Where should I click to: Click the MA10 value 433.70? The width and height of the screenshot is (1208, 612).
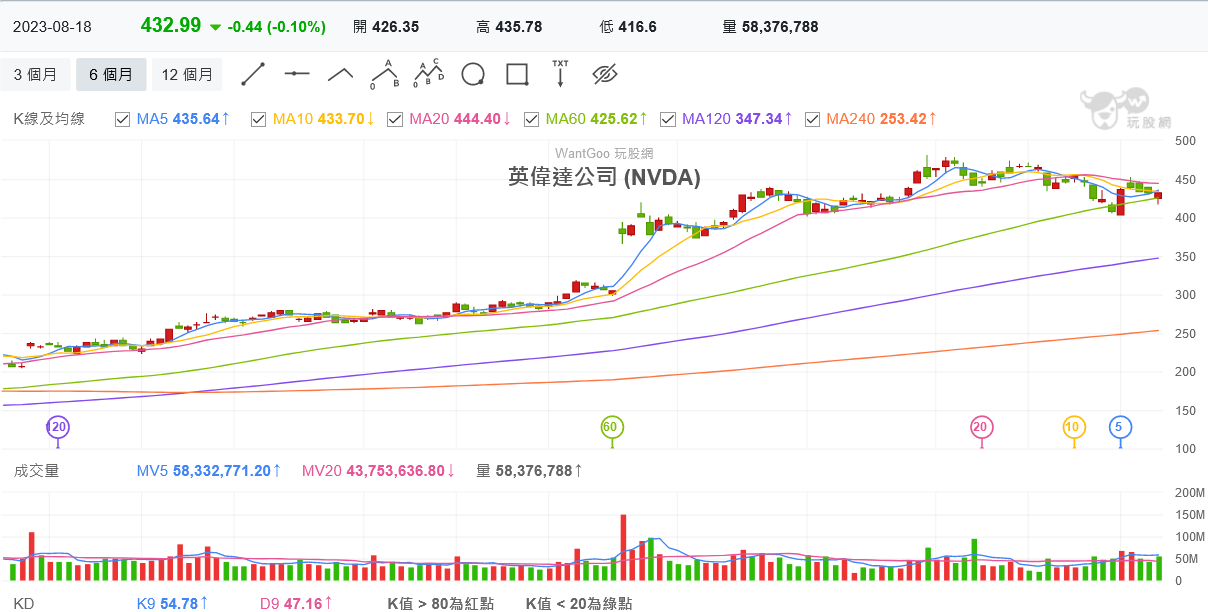(340, 119)
